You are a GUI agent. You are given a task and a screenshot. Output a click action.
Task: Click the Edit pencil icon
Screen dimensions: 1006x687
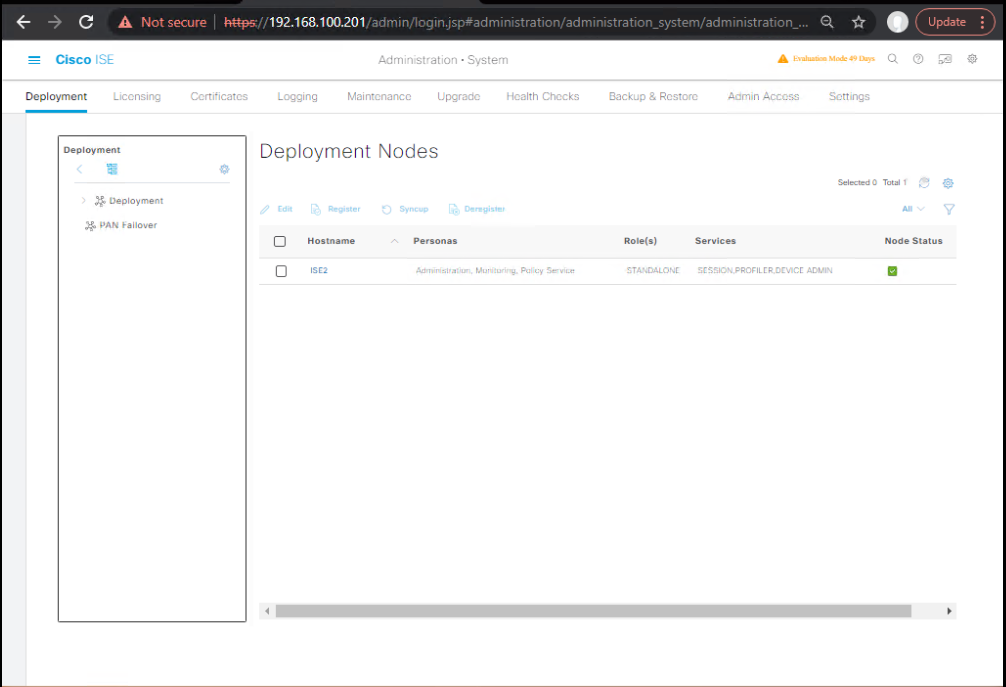coord(265,210)
